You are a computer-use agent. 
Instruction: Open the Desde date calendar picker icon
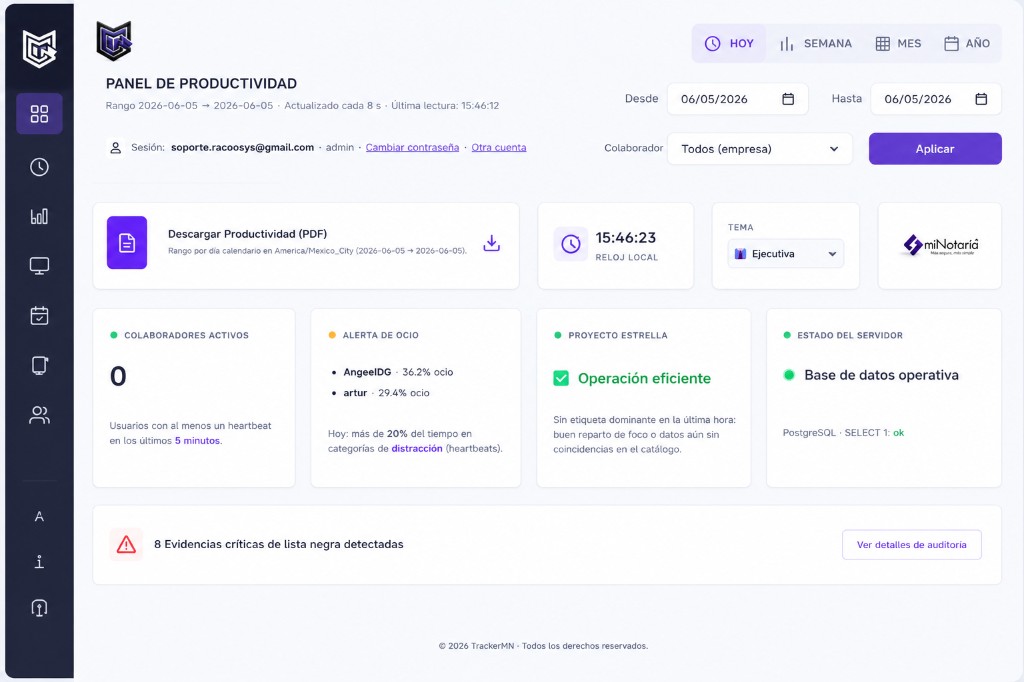coord(788,99)
